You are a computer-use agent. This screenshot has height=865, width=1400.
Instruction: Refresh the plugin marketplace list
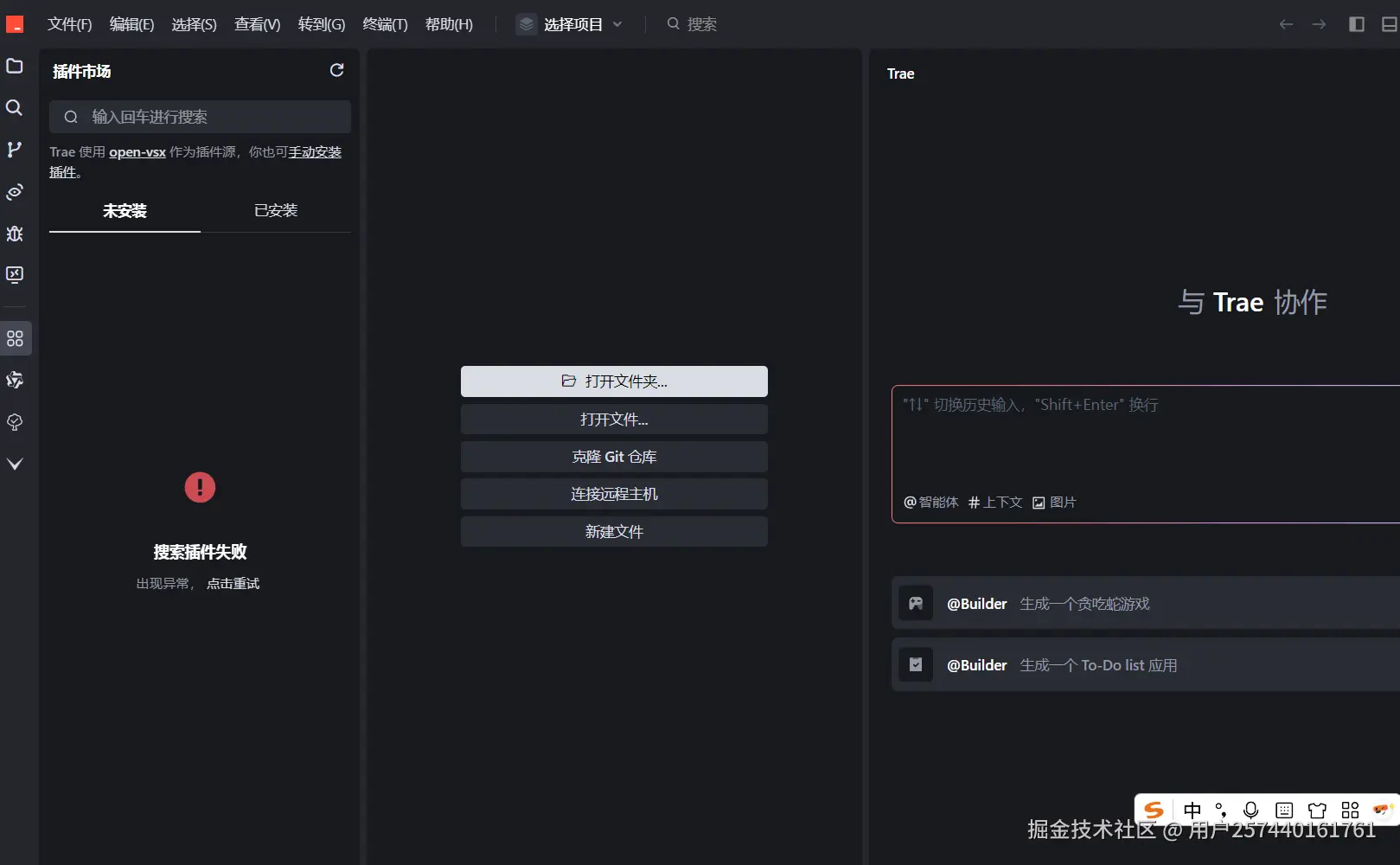pyautogui.click(x=336, y=71)
